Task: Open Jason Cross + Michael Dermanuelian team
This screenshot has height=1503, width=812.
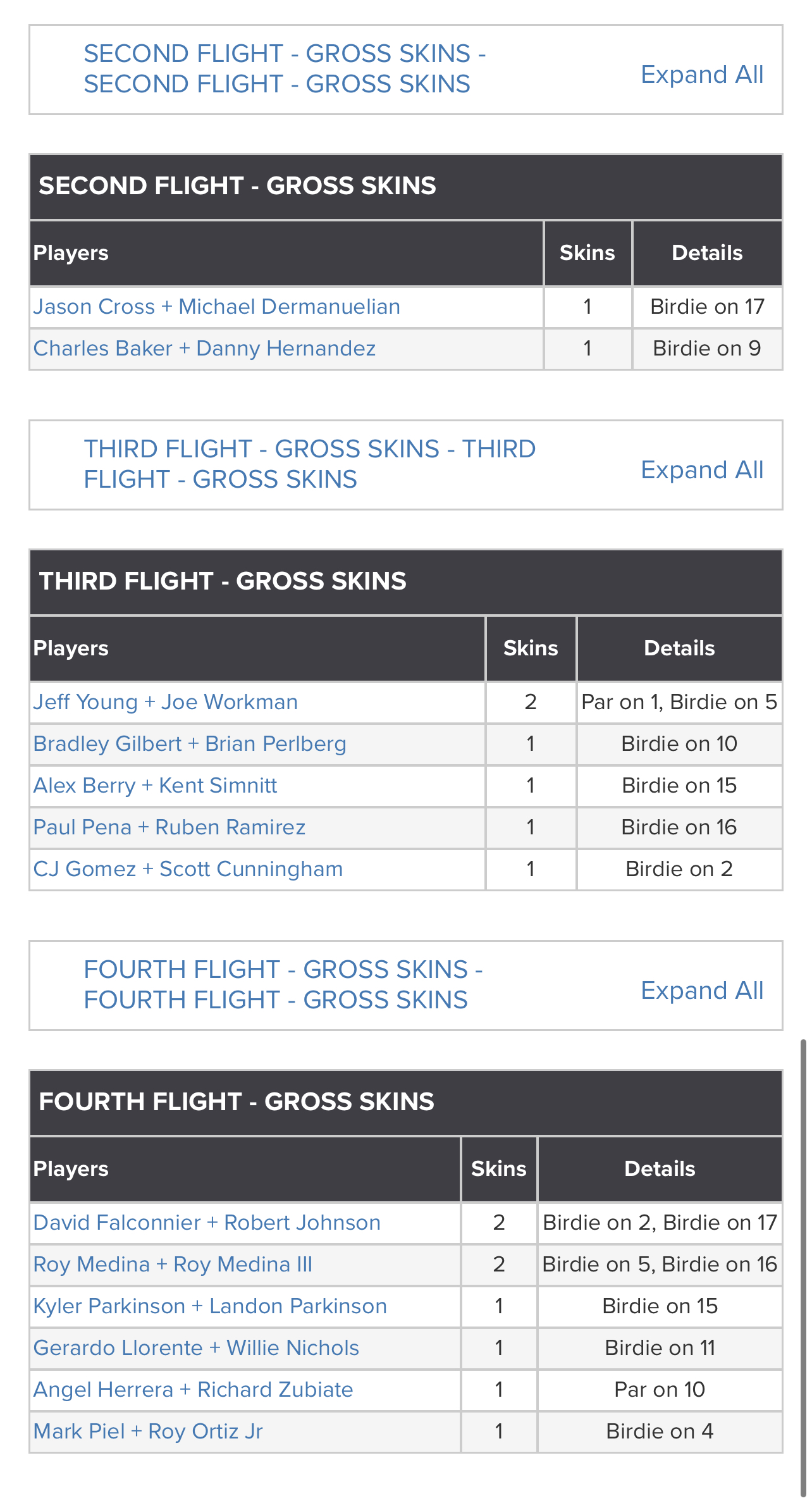Action: (217, 307)
